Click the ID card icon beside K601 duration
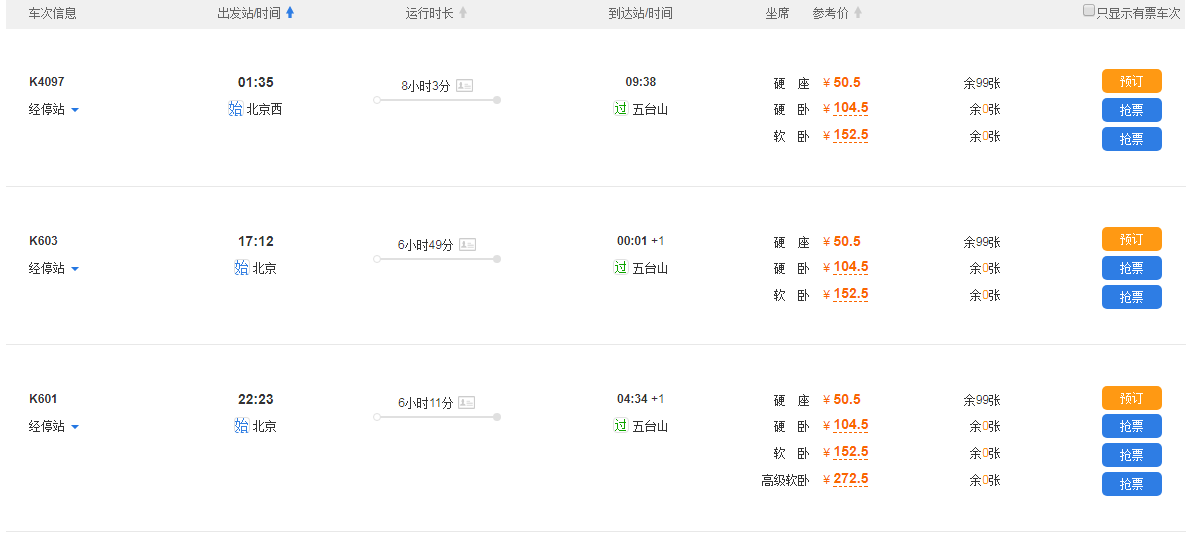 pos(467,403)
